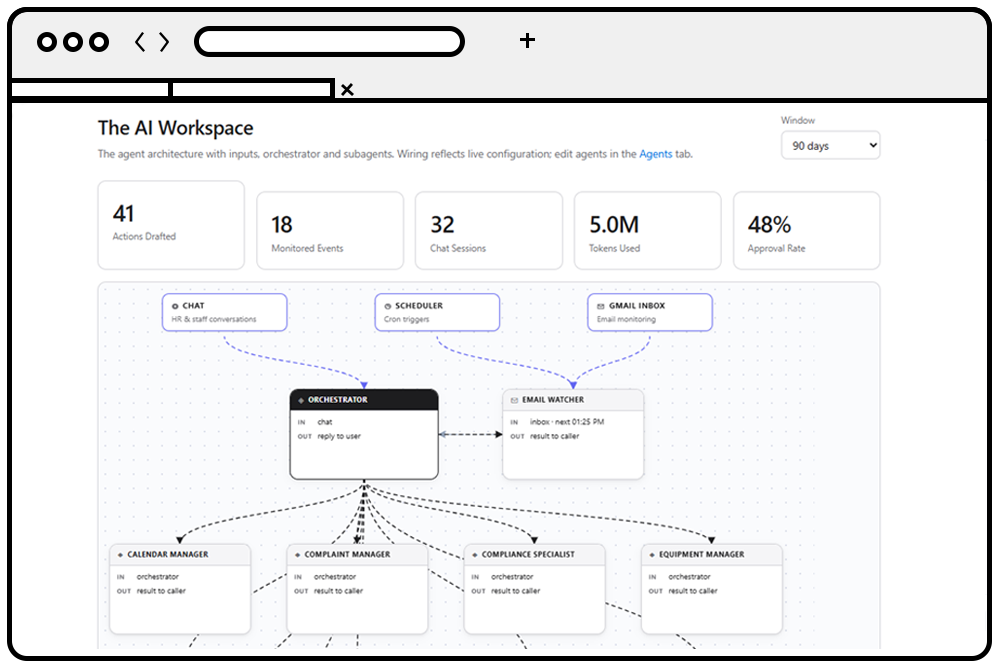Click the browser back arrow
This screenshot has height=666, width=1000.
pos(140,42)
